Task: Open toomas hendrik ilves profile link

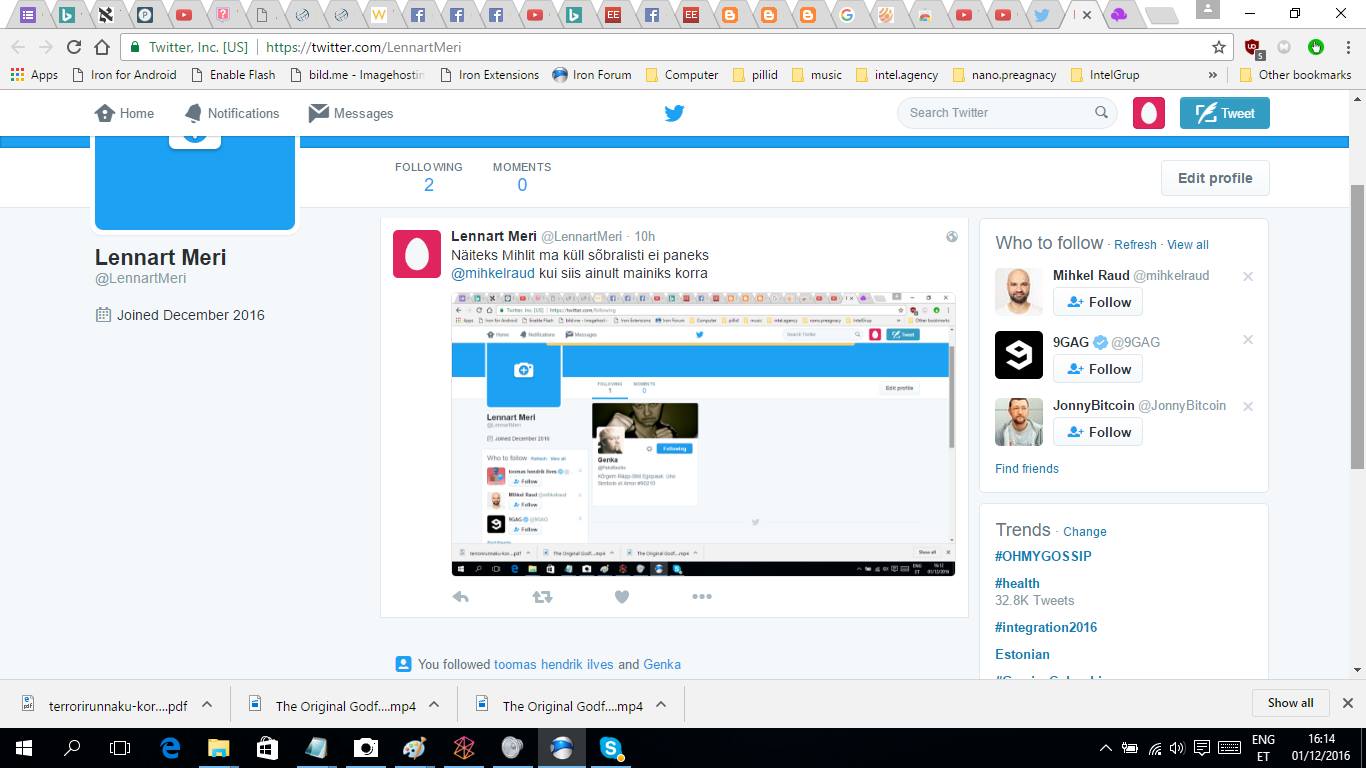Action: click(554, 664)
